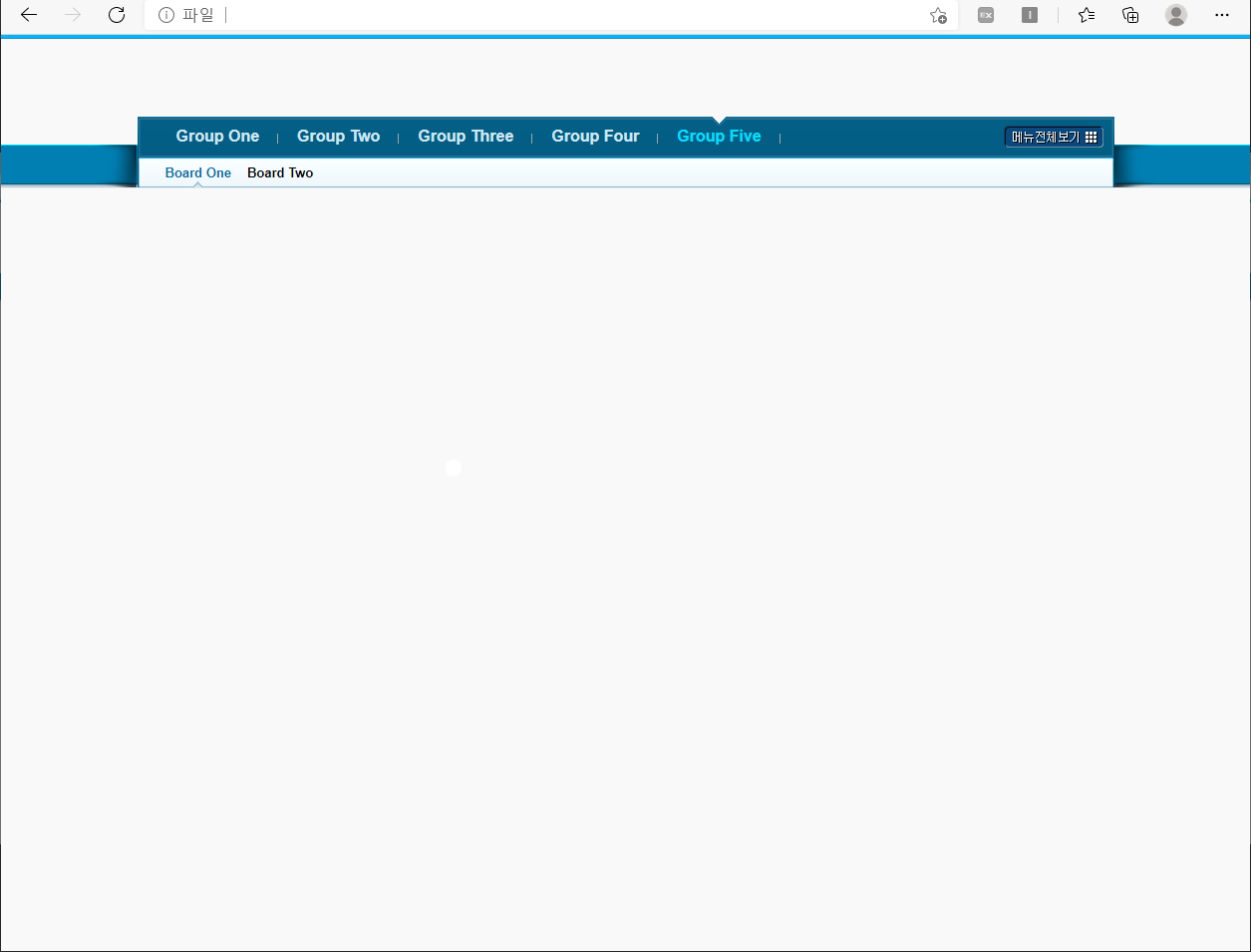Open the site information icon beside 파일
The image size is (1251, 952).
point(166,15)
